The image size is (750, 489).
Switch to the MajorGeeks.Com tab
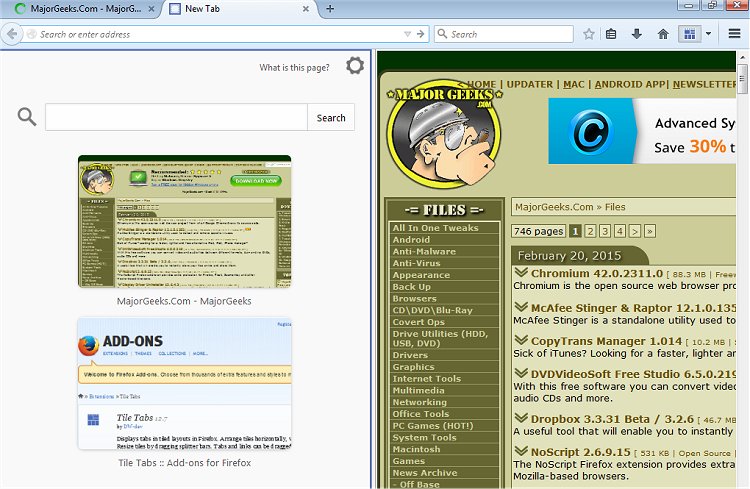tap(86, 9)
